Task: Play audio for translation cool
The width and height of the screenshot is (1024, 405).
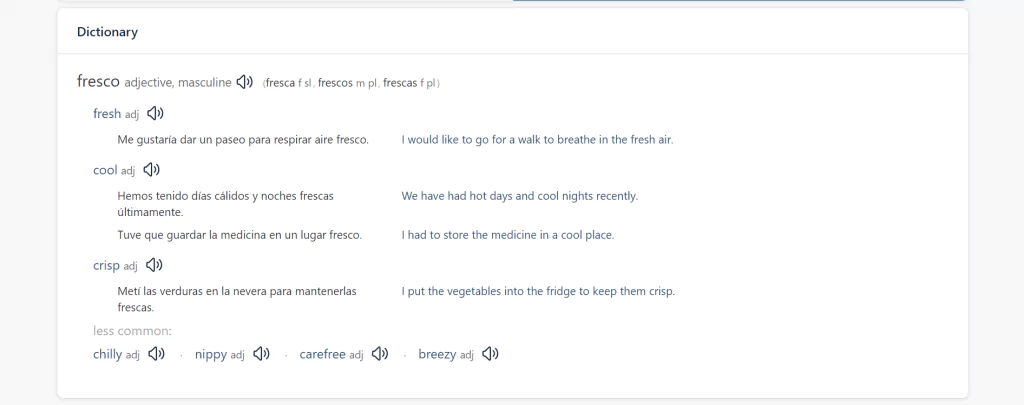Action: (152, 170)
